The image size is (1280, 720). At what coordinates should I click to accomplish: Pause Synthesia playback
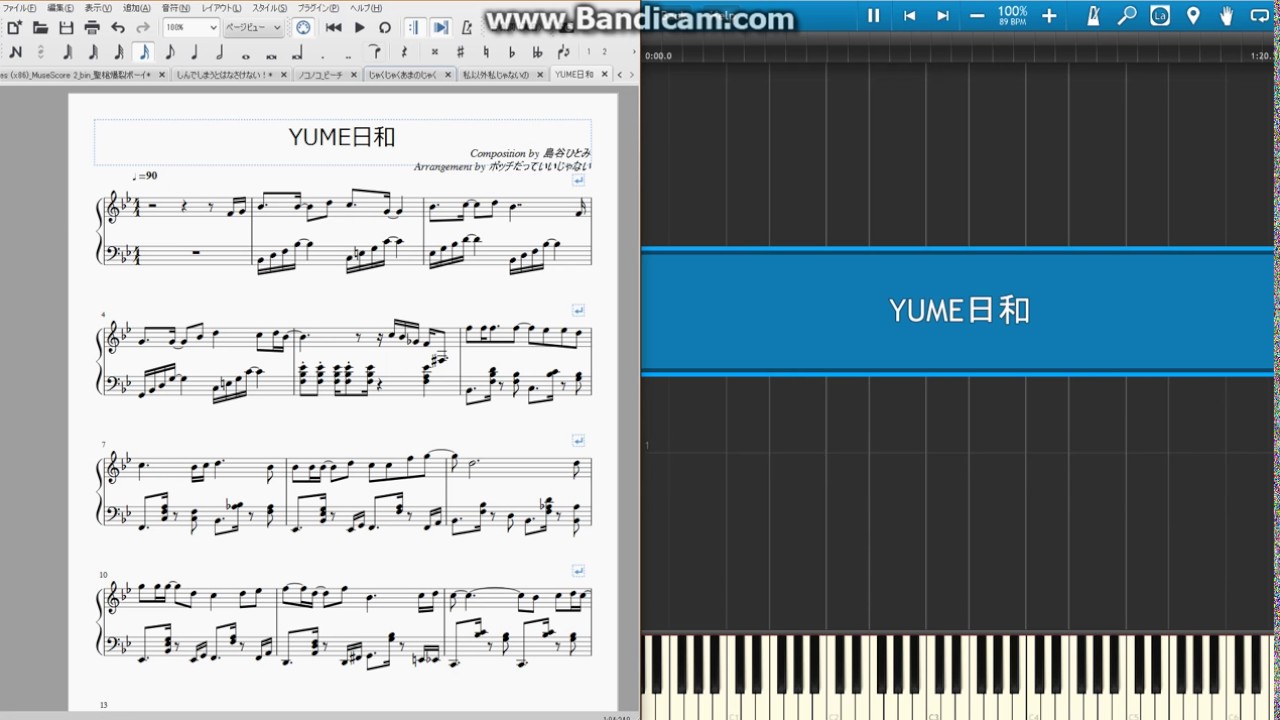point(874,15)
